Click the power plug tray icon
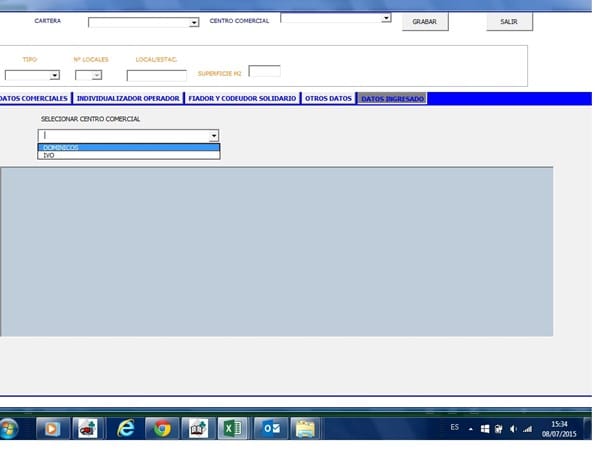600x450 pixels. tap(499, 429)
